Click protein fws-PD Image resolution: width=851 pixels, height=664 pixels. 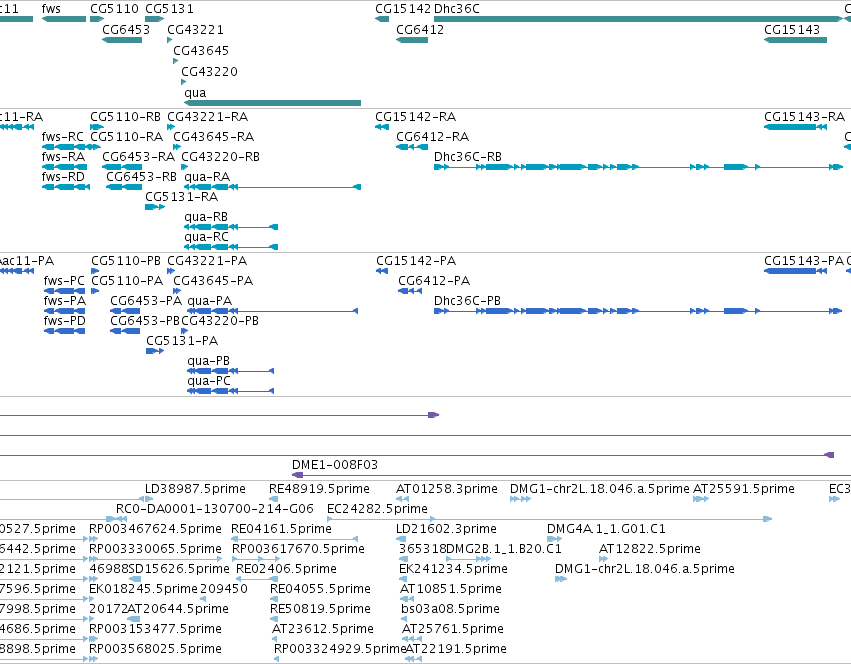tap(64, 331)
